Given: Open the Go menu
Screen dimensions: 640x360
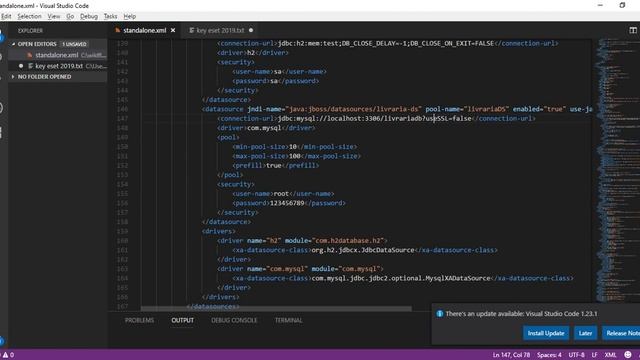Looking at the screenshot, I should [x=70, y=16].
